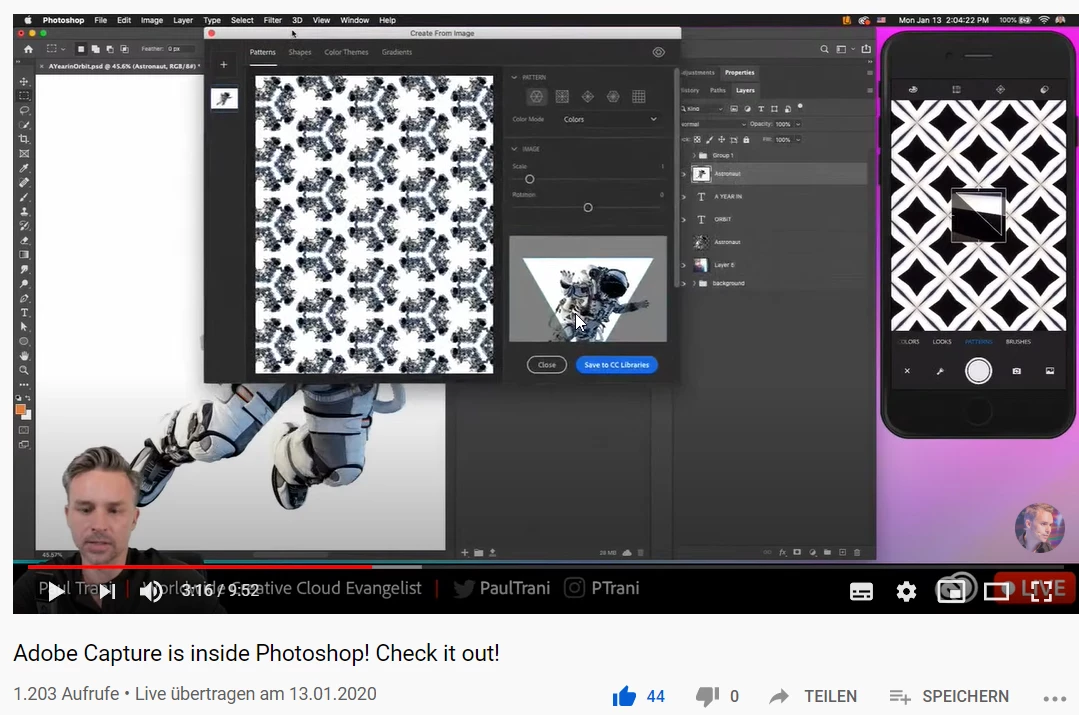This screenshot has width=1079, height=715.
Task: Select the Type tool in toolbar
Action: tap(24, 312)
